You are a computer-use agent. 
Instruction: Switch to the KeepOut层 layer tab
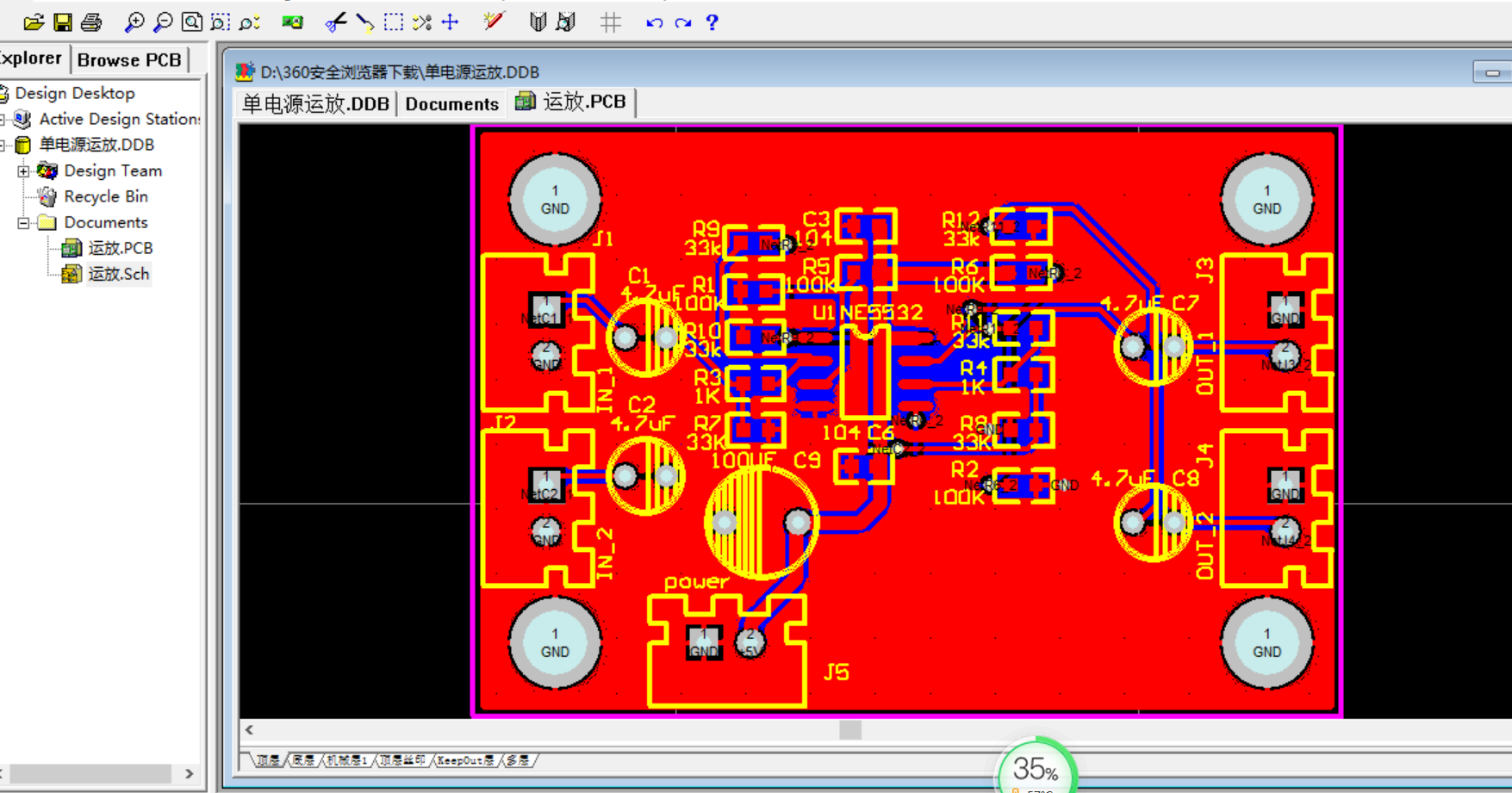465,760
